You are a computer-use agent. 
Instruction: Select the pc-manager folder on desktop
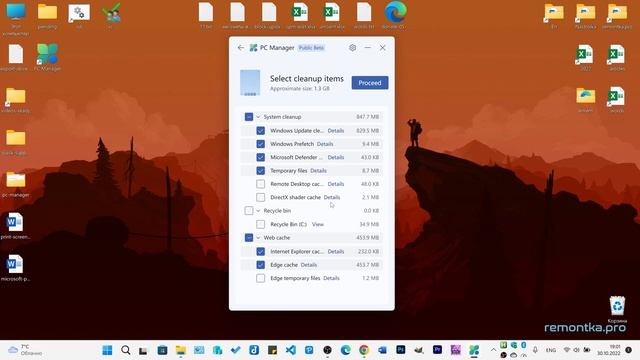pyautogui.click(x=16, y=184)
